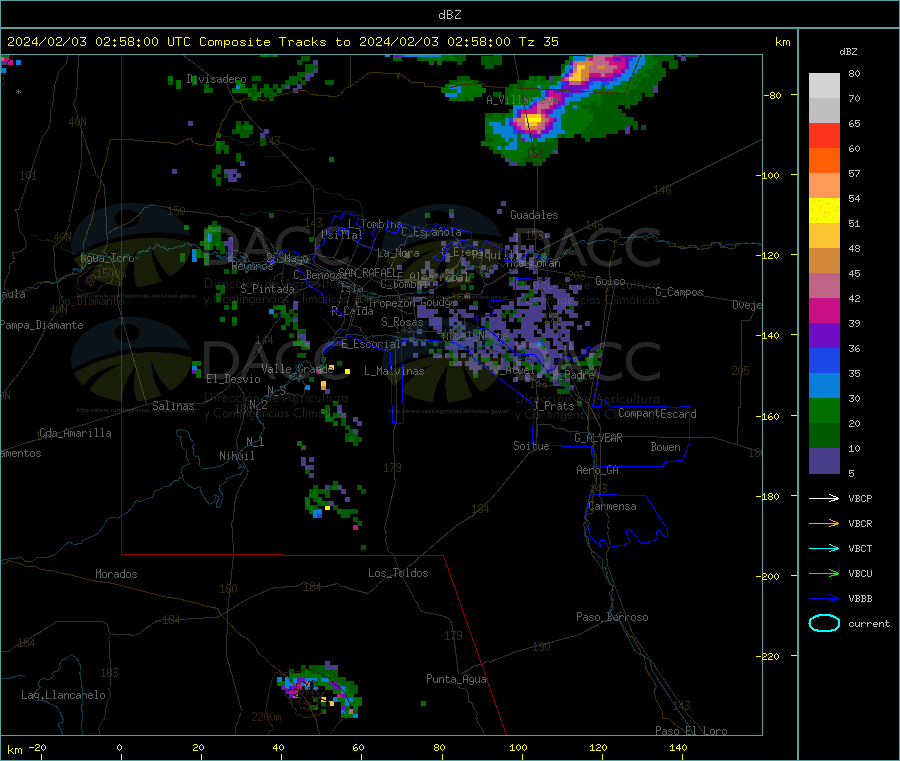Screen dimensions: 900x761
Task: Click the 'current' legend label
Action: pyautogui.click(x=869, y=624)
